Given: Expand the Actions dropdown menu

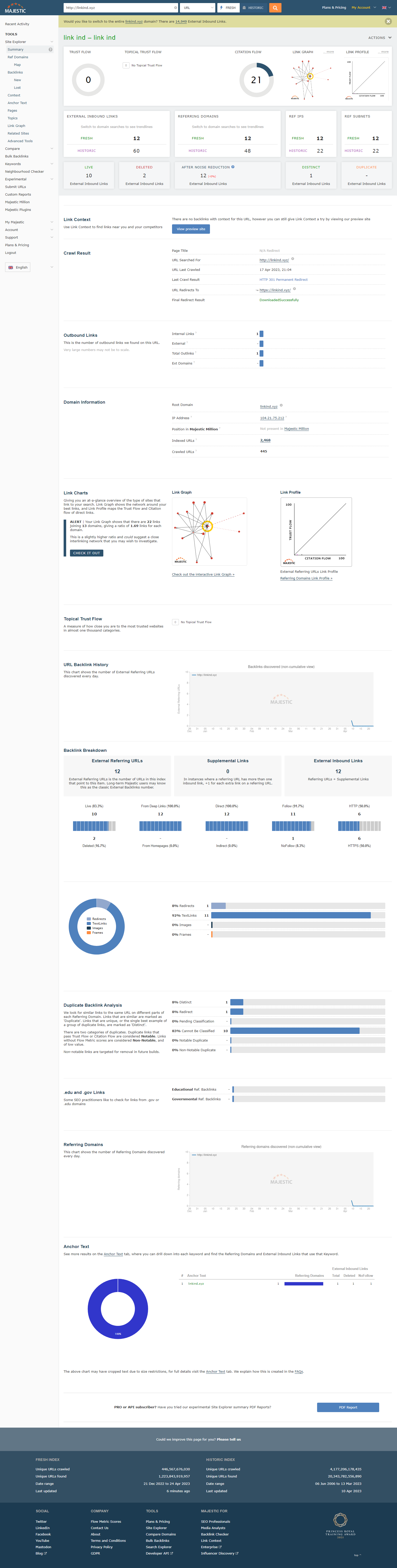Looking at the screenshot, I should [x=379, y=38].
